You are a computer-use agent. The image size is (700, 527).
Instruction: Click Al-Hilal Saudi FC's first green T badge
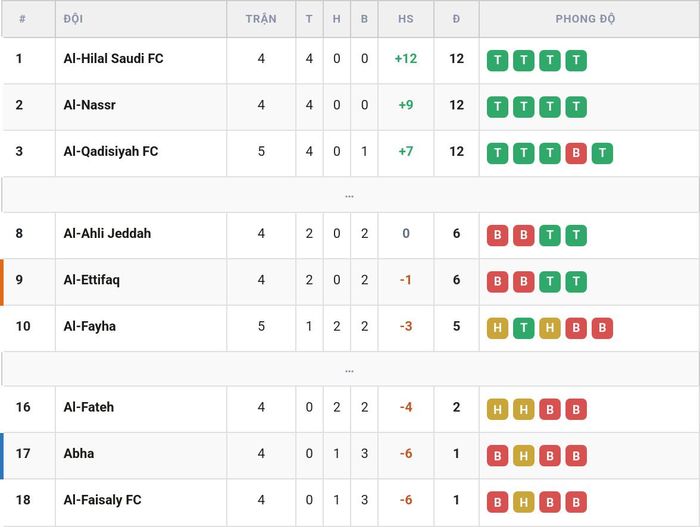497,60
